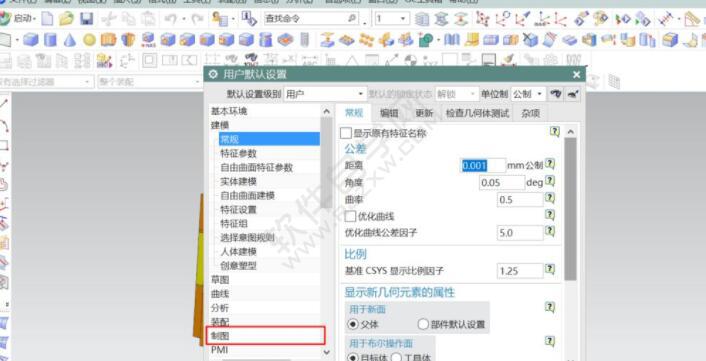706x361 pixels.
Task: Open the 整个装配 selection scope dropdown
Action: pos(149,82)
